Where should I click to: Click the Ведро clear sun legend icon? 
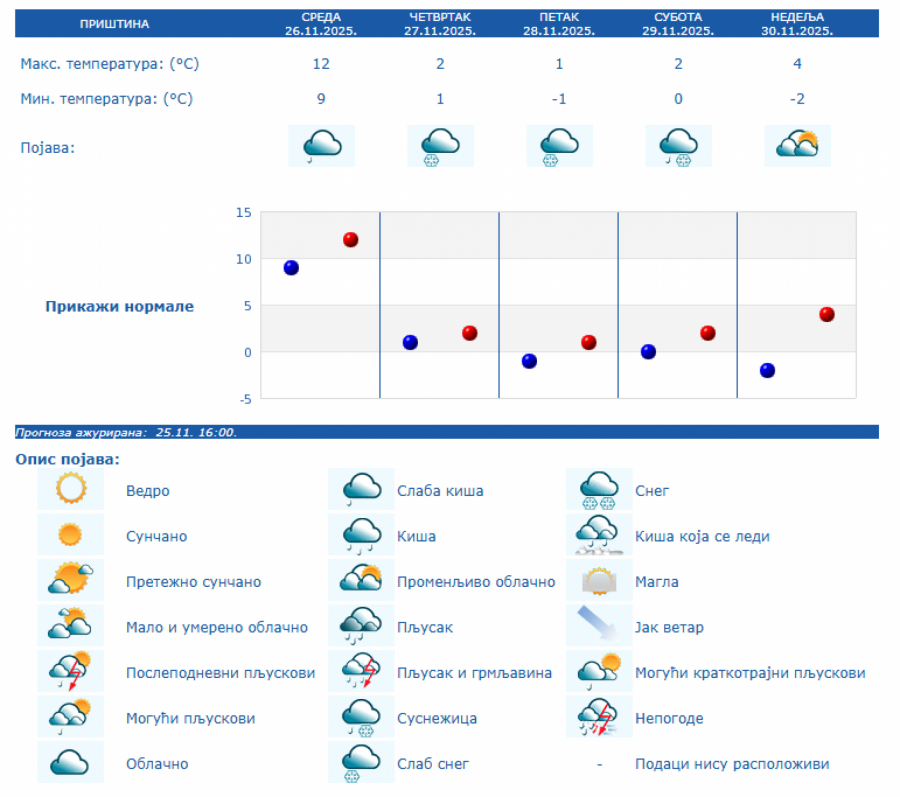click(70, 490)
